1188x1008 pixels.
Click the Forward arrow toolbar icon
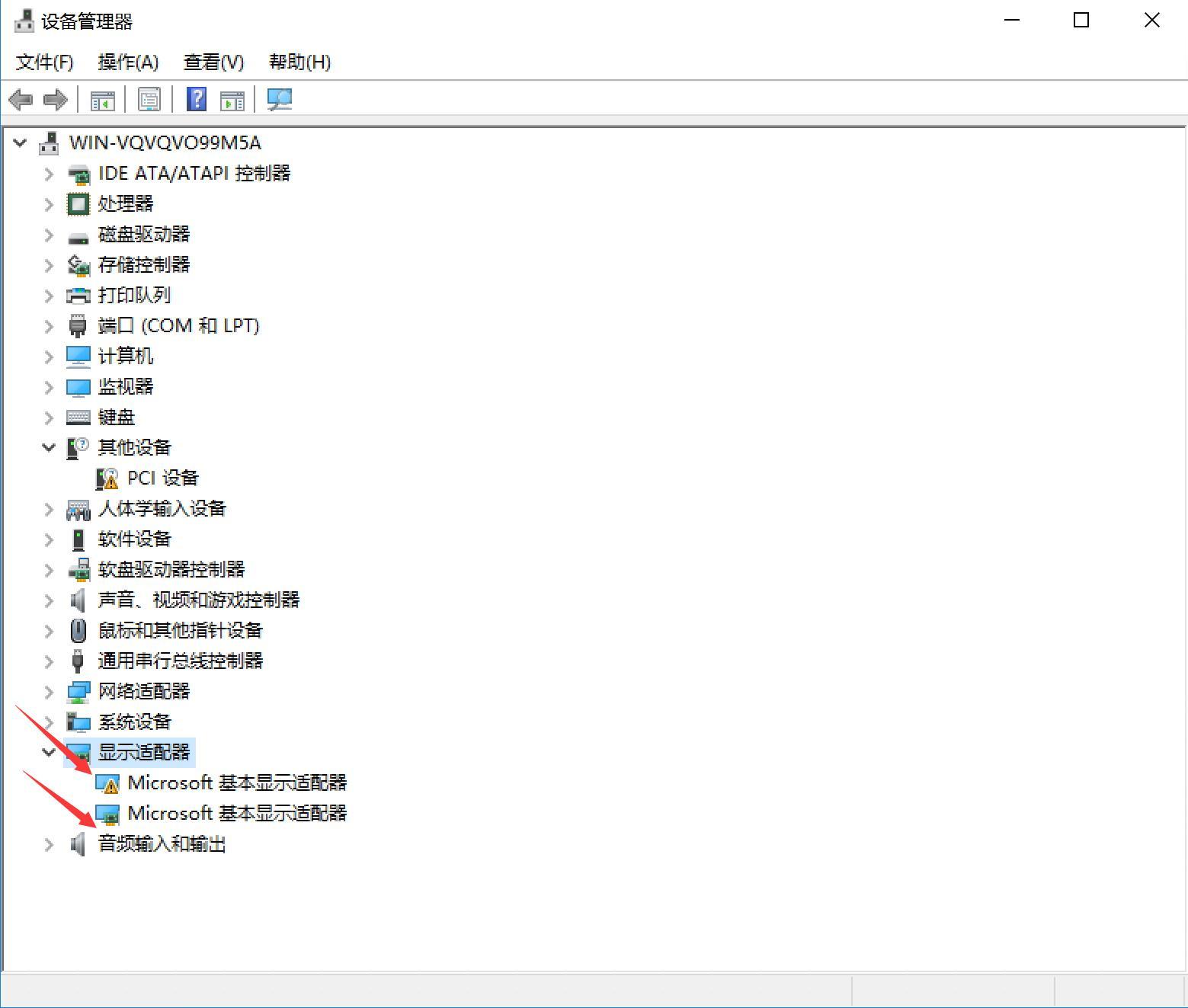(56, 99)
